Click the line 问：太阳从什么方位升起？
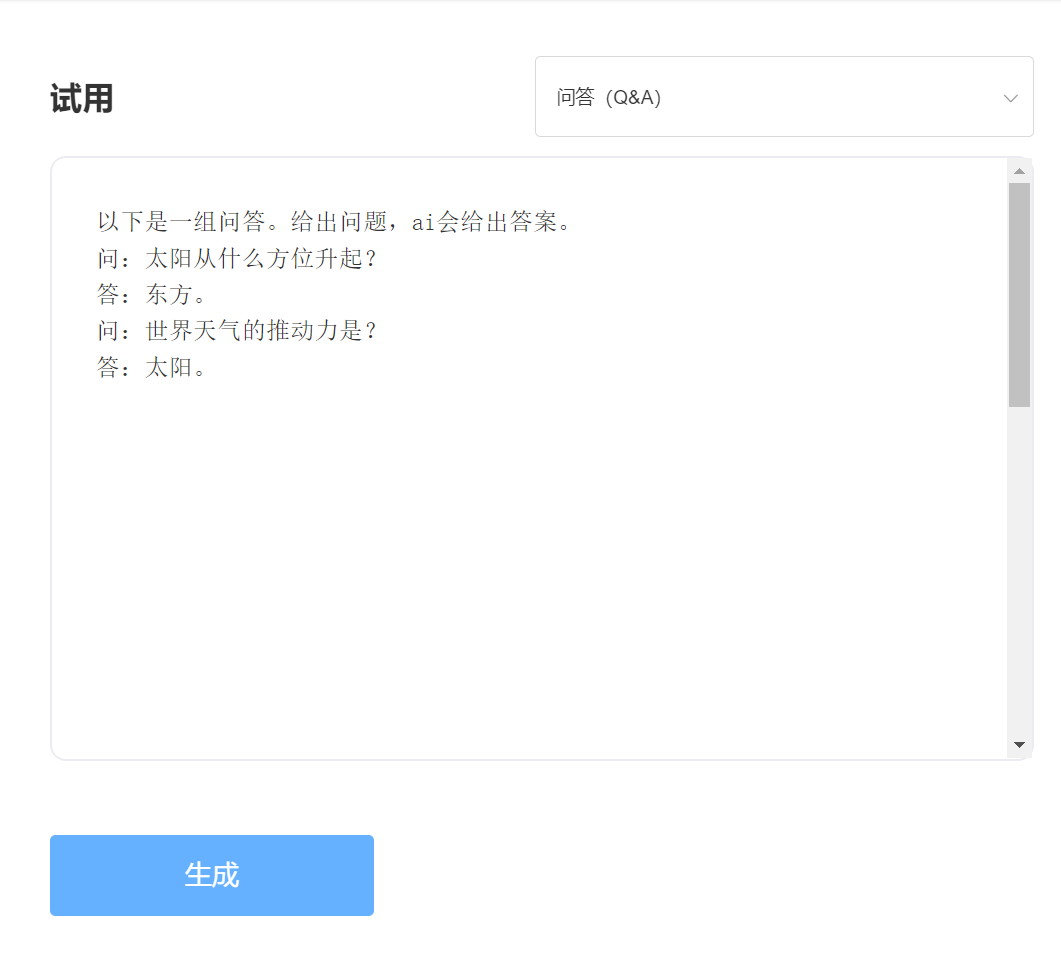 [x=238, y=258]
